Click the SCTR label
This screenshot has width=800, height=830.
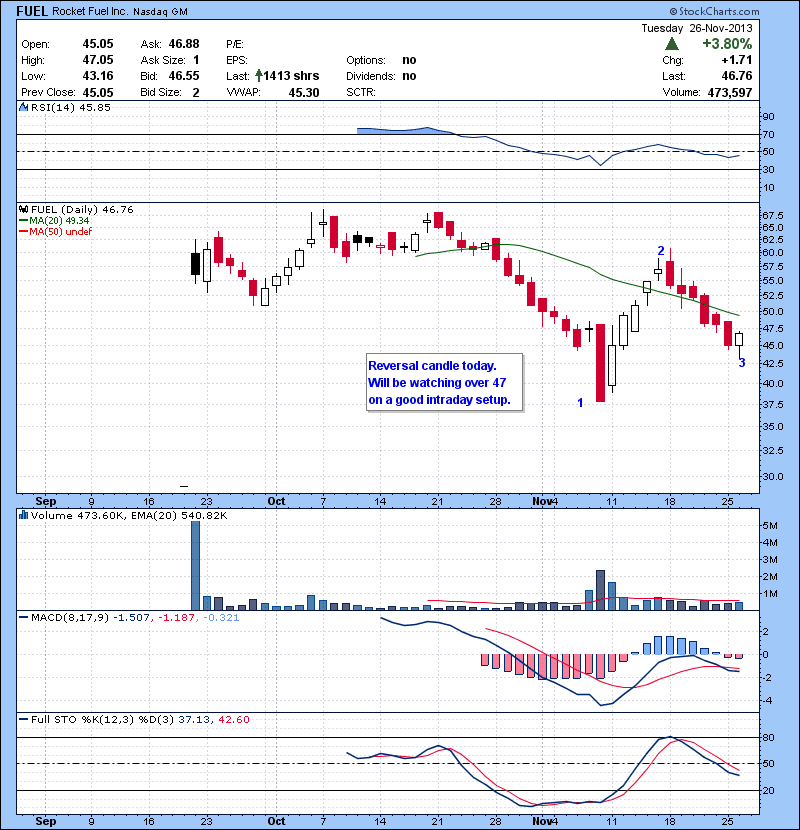[361, 92]
